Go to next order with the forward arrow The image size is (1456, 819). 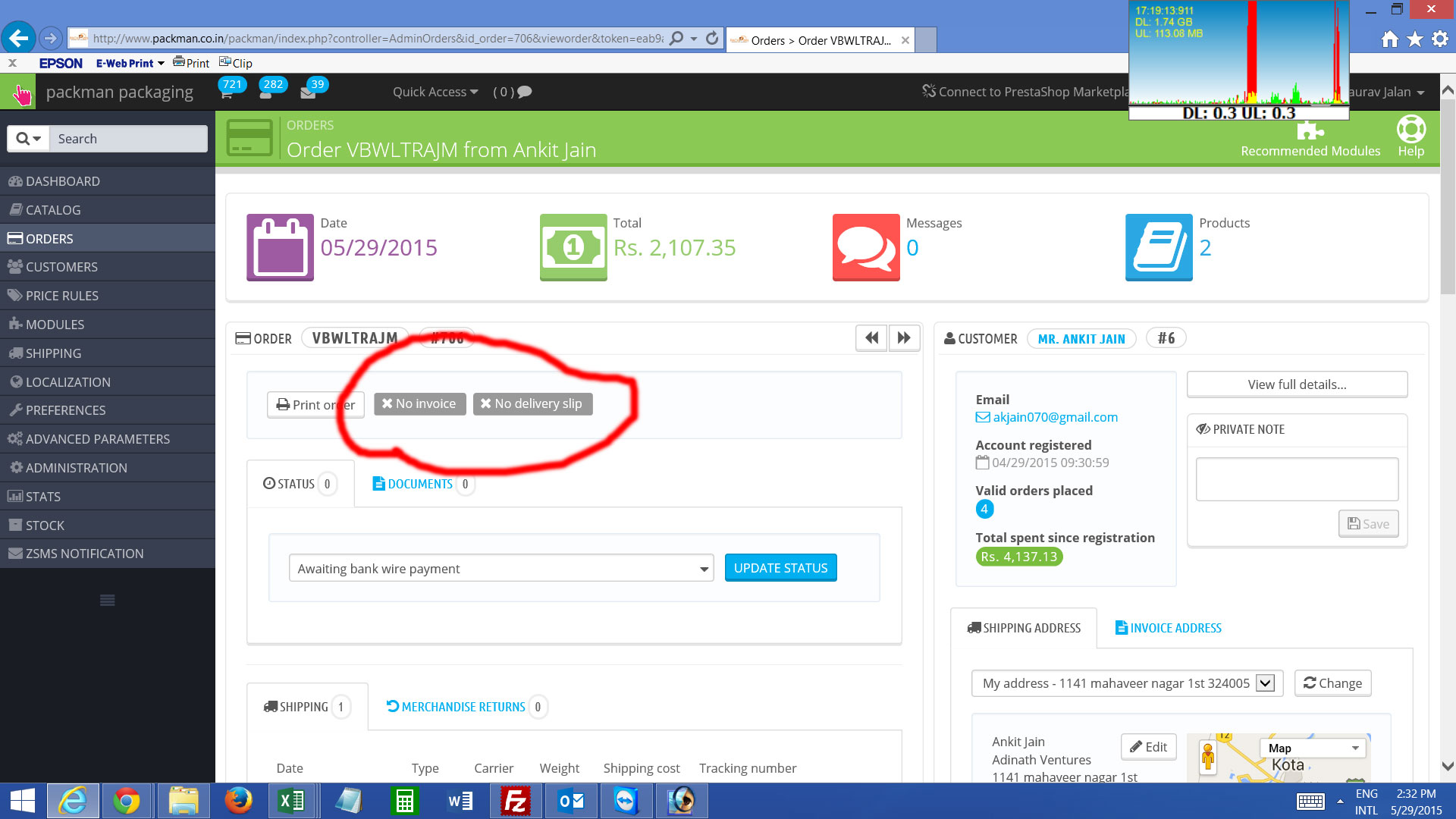coord(904,338)
